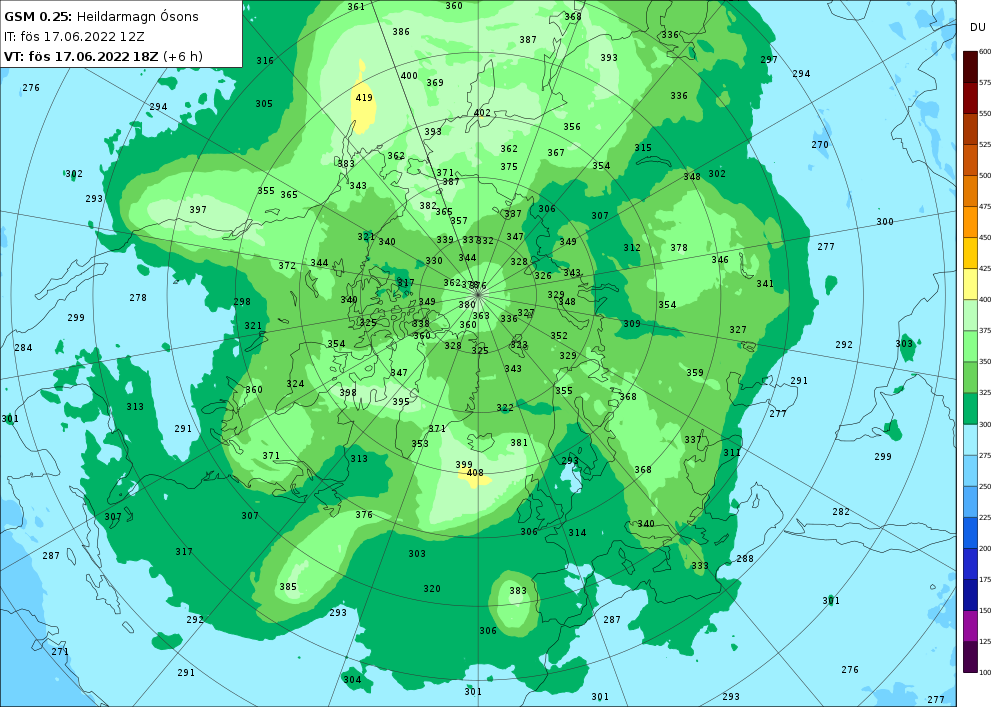Click the ozone value '305'
This screenshot has height=707, width=1000.
pyautogui.click(x=264, y=103)
